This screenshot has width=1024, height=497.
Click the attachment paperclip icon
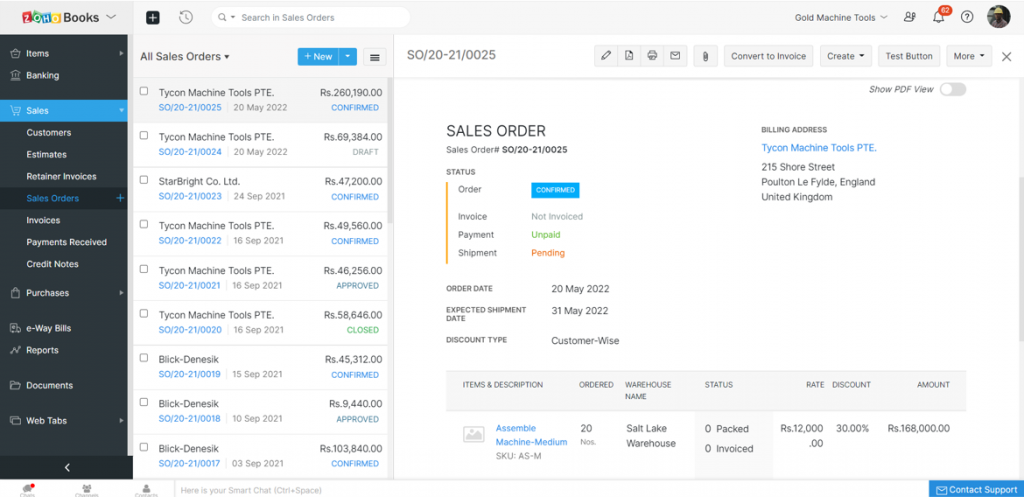click(705, 56)
